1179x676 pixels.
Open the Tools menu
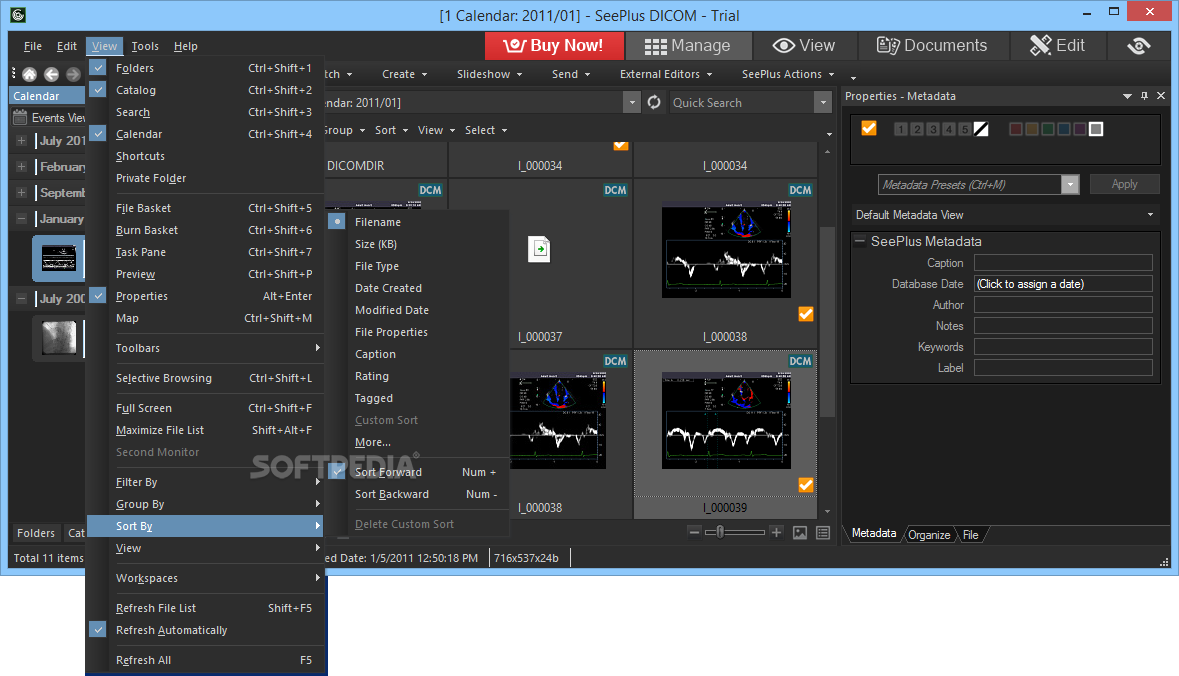(x=145, y=46)
